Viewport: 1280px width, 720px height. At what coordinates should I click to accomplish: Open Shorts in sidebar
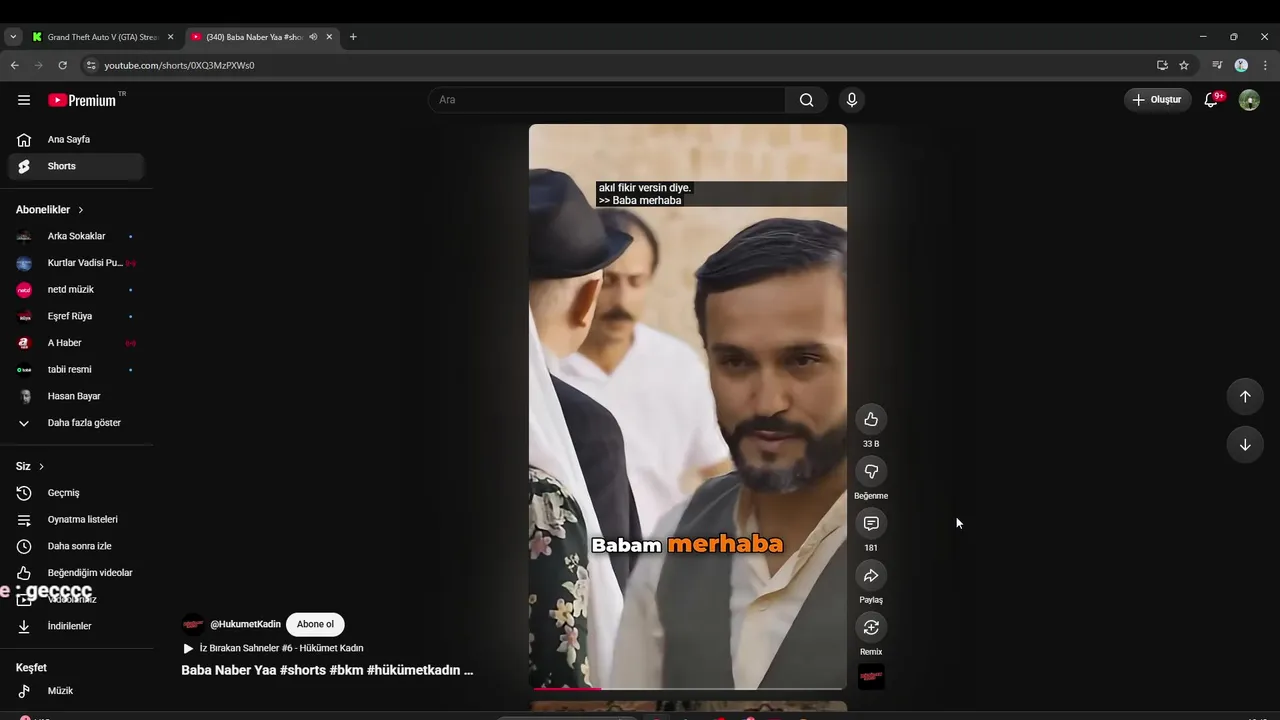[x=76, y=166]
